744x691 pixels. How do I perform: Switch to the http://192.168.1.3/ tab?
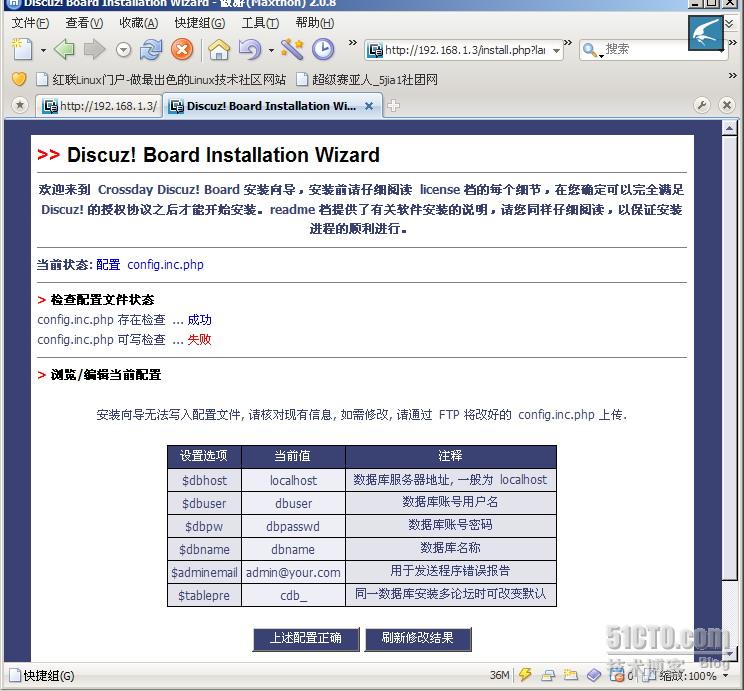[99, 106]
